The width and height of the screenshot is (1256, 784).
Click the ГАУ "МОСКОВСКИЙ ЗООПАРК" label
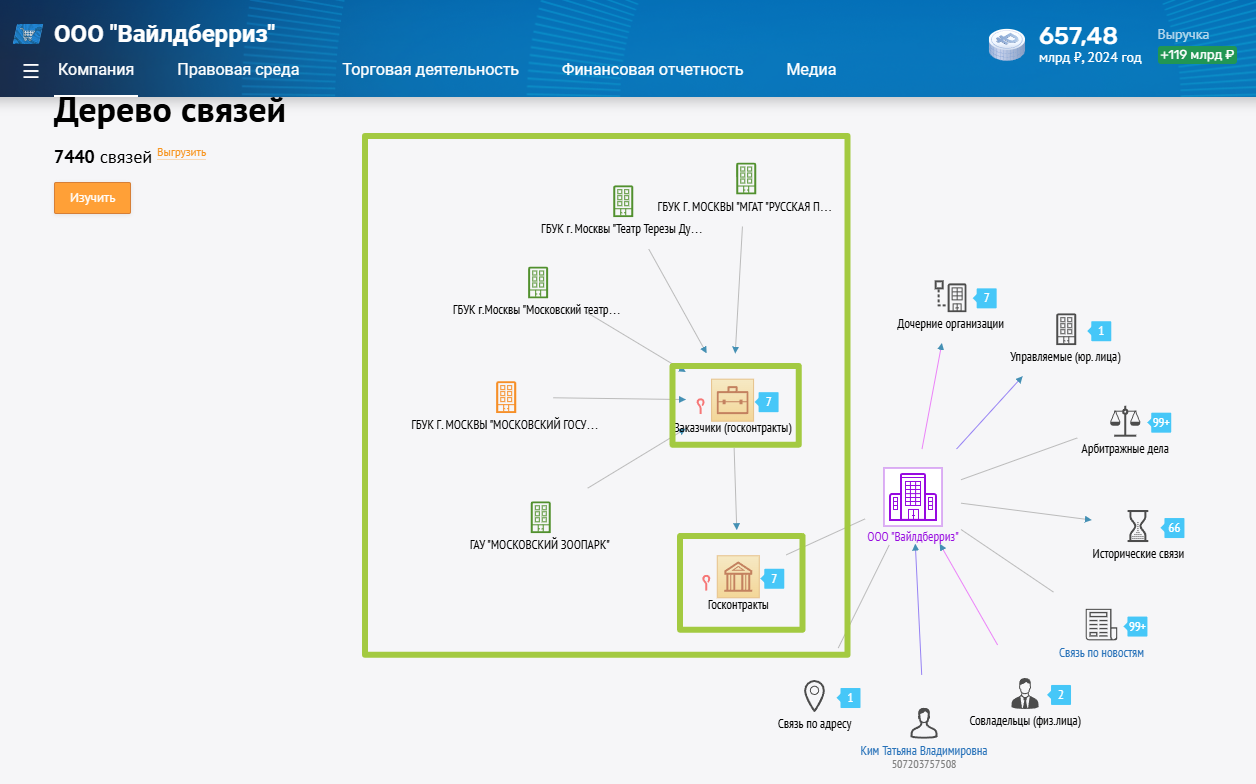[540, 545]
